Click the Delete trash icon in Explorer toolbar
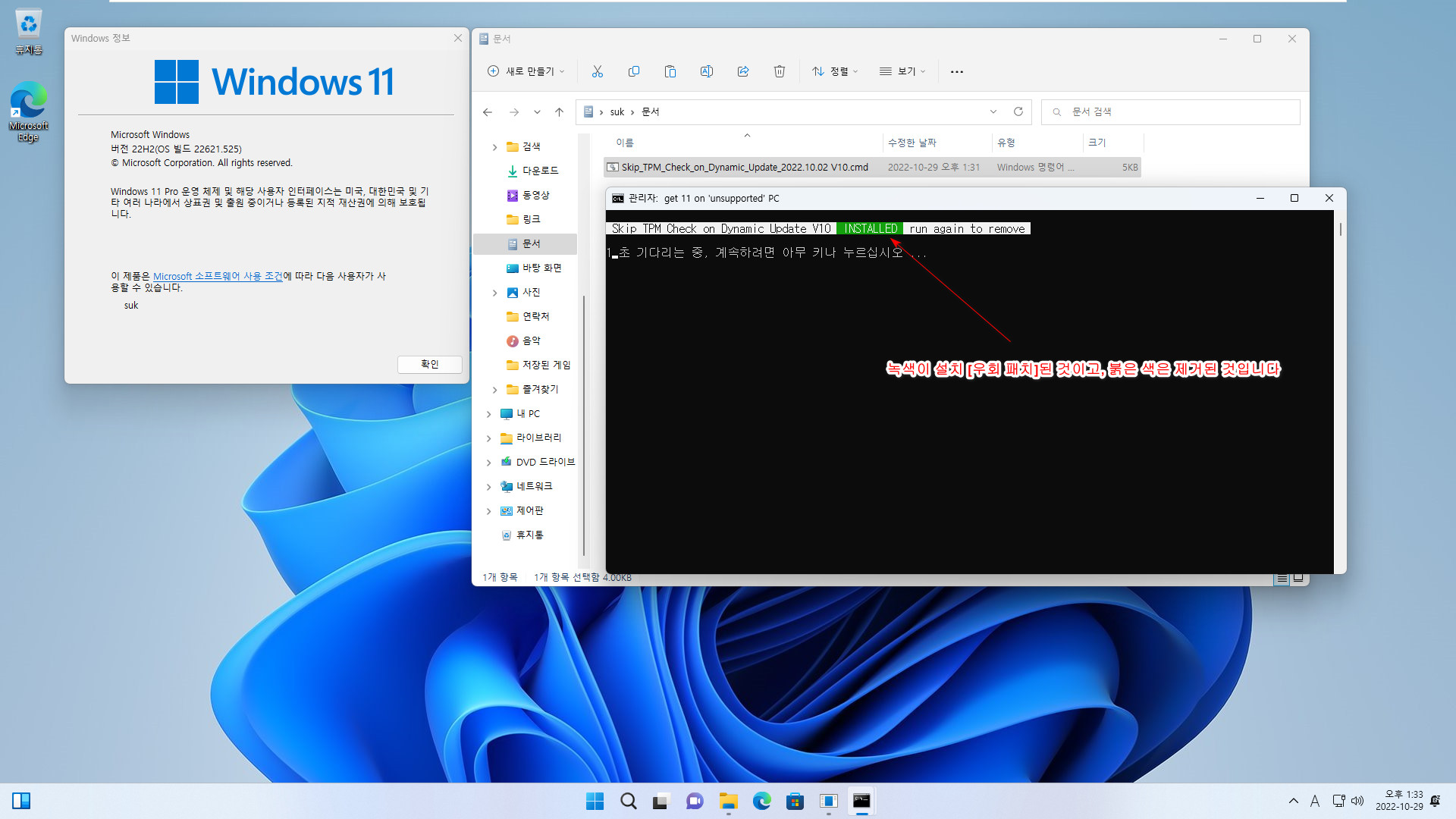Image resolution: width=1456 pixels, height=819 pixels. point(780,71)
